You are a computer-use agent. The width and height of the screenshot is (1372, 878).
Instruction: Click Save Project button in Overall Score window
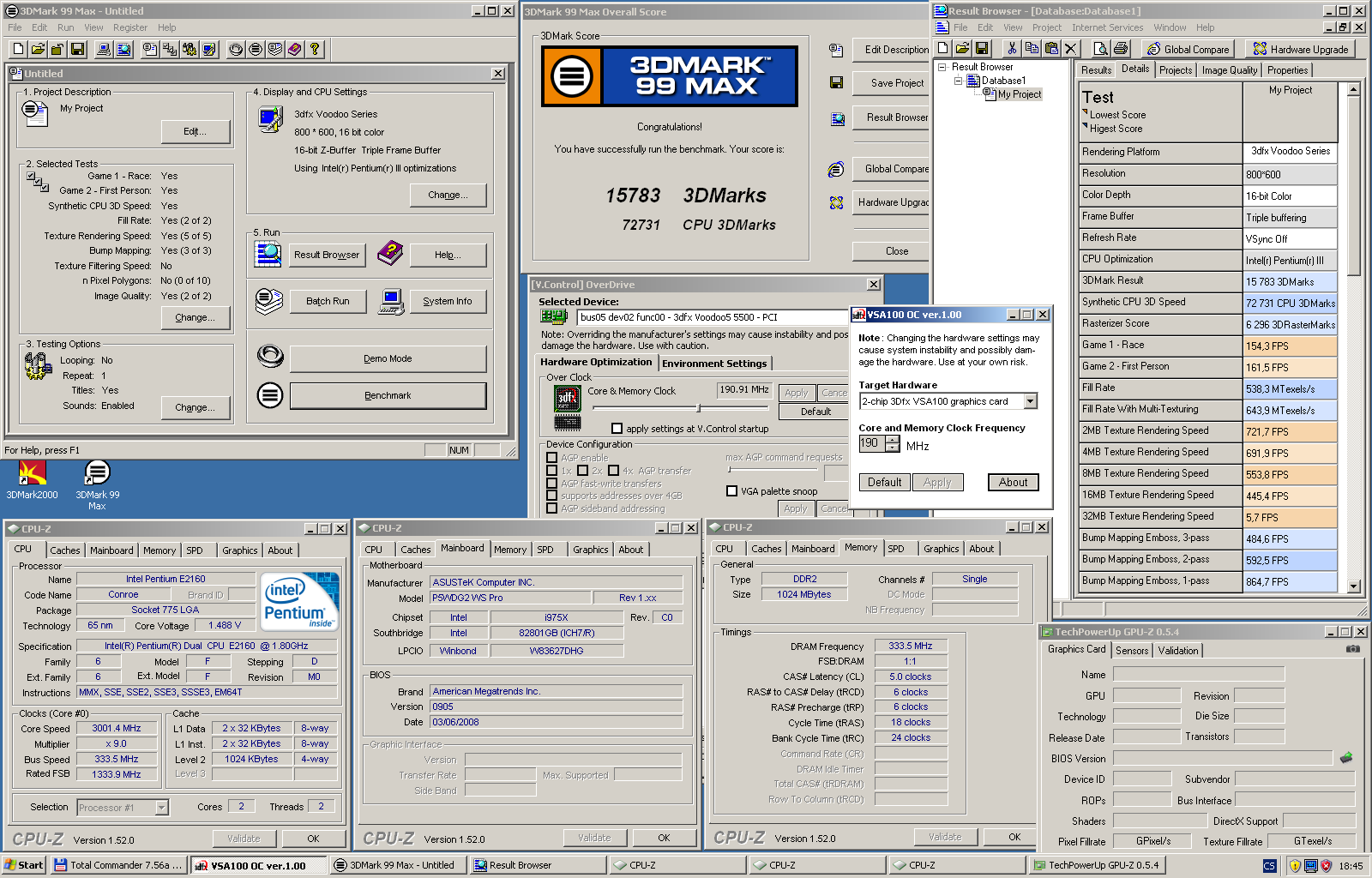pos(891,83)
